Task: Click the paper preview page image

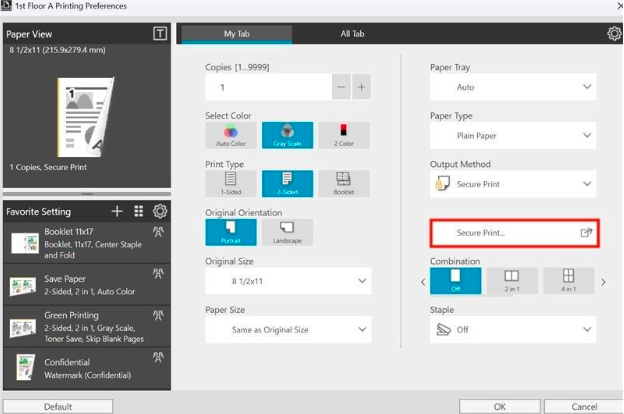Action: pyautogui.click(x=86, y=117)
